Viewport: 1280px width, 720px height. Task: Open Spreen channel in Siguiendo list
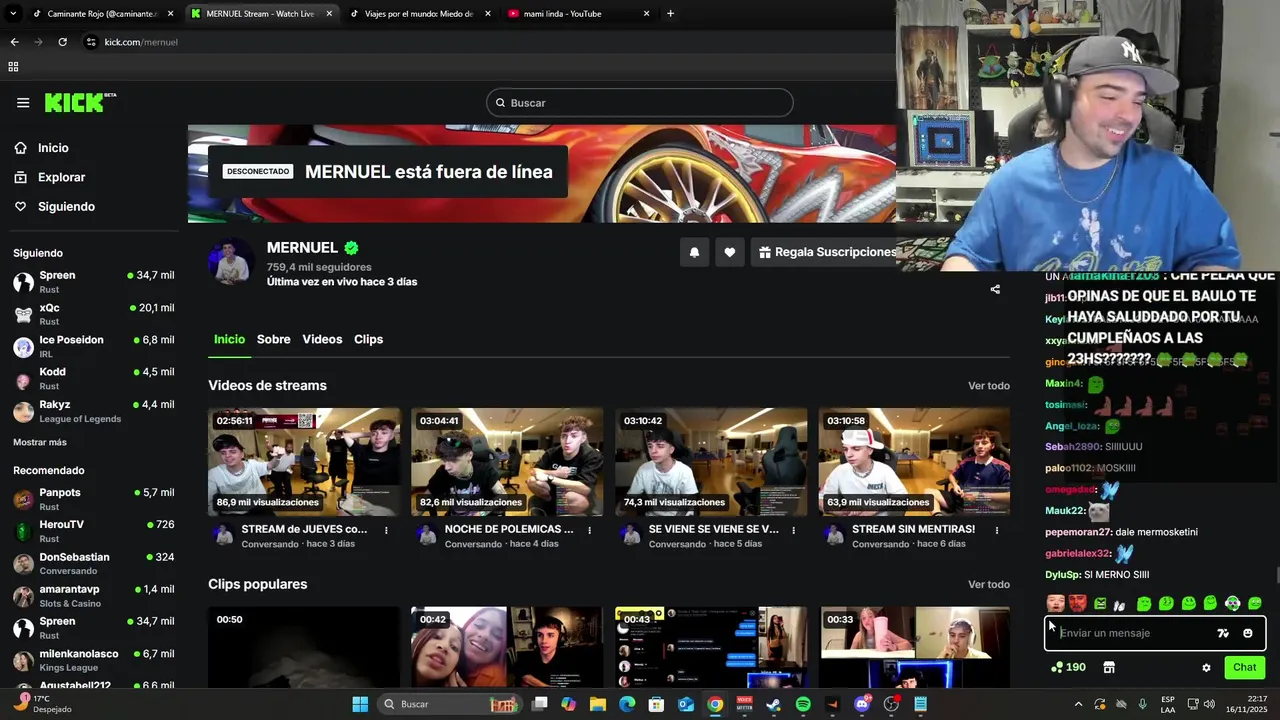point(93,282)
